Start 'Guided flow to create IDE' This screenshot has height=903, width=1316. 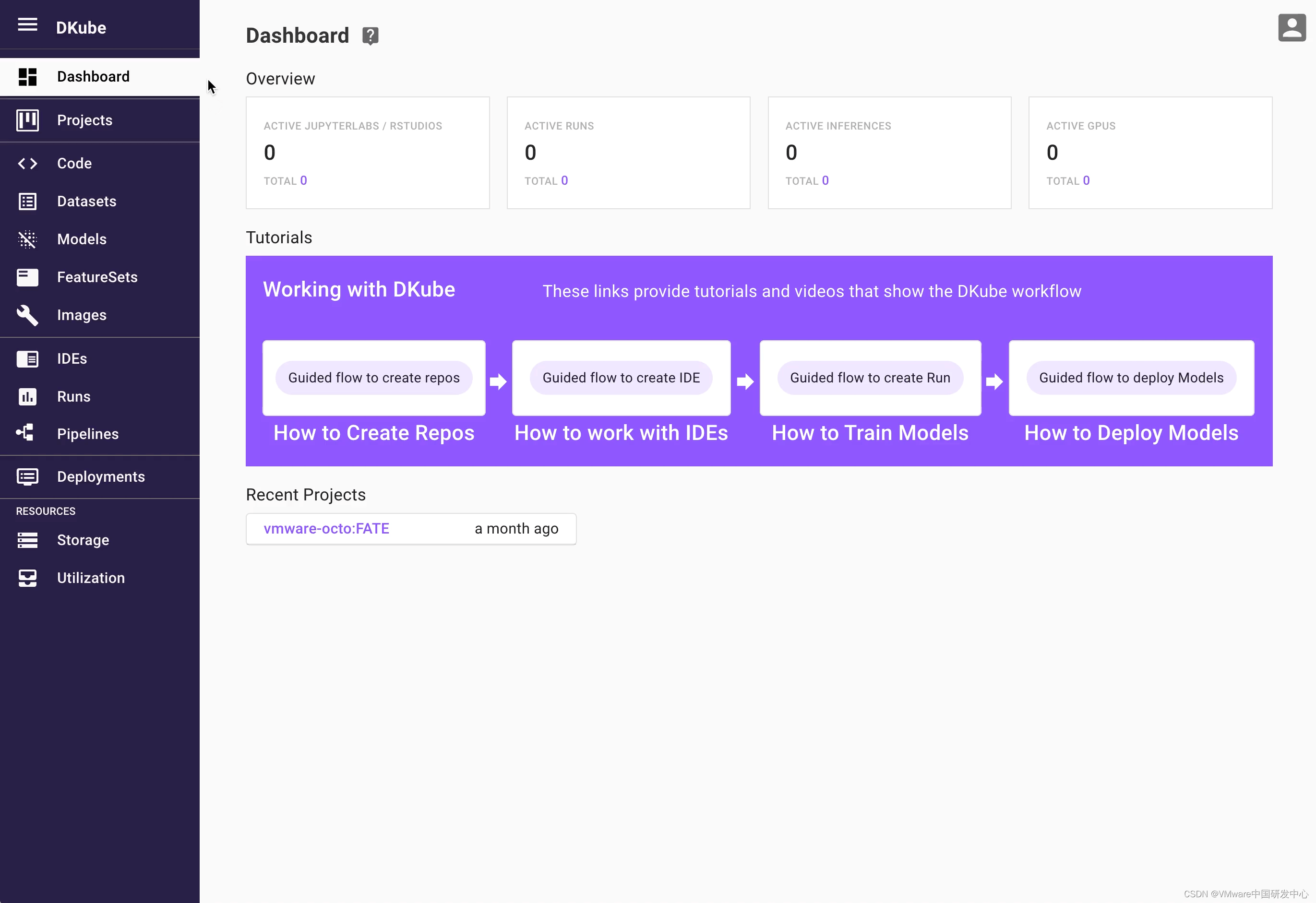tap(621, 378)
